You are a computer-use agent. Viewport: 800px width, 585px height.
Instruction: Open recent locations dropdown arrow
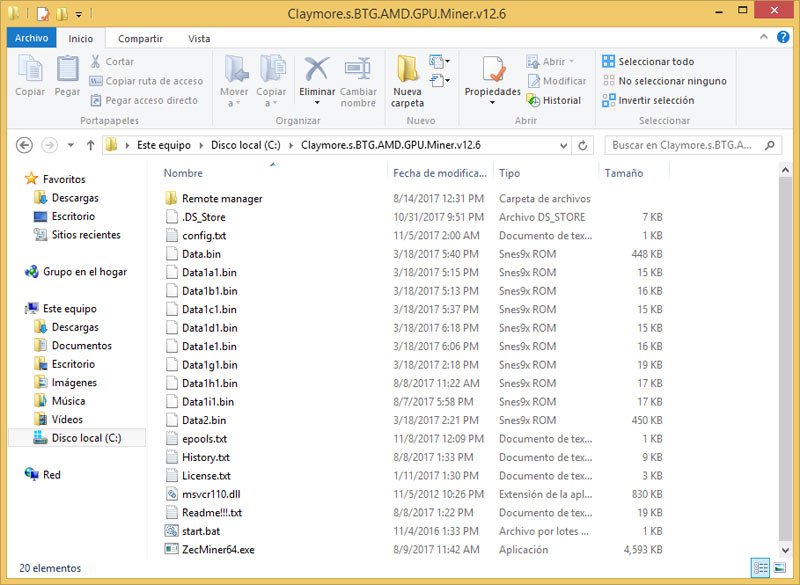[x=70, y=145]
